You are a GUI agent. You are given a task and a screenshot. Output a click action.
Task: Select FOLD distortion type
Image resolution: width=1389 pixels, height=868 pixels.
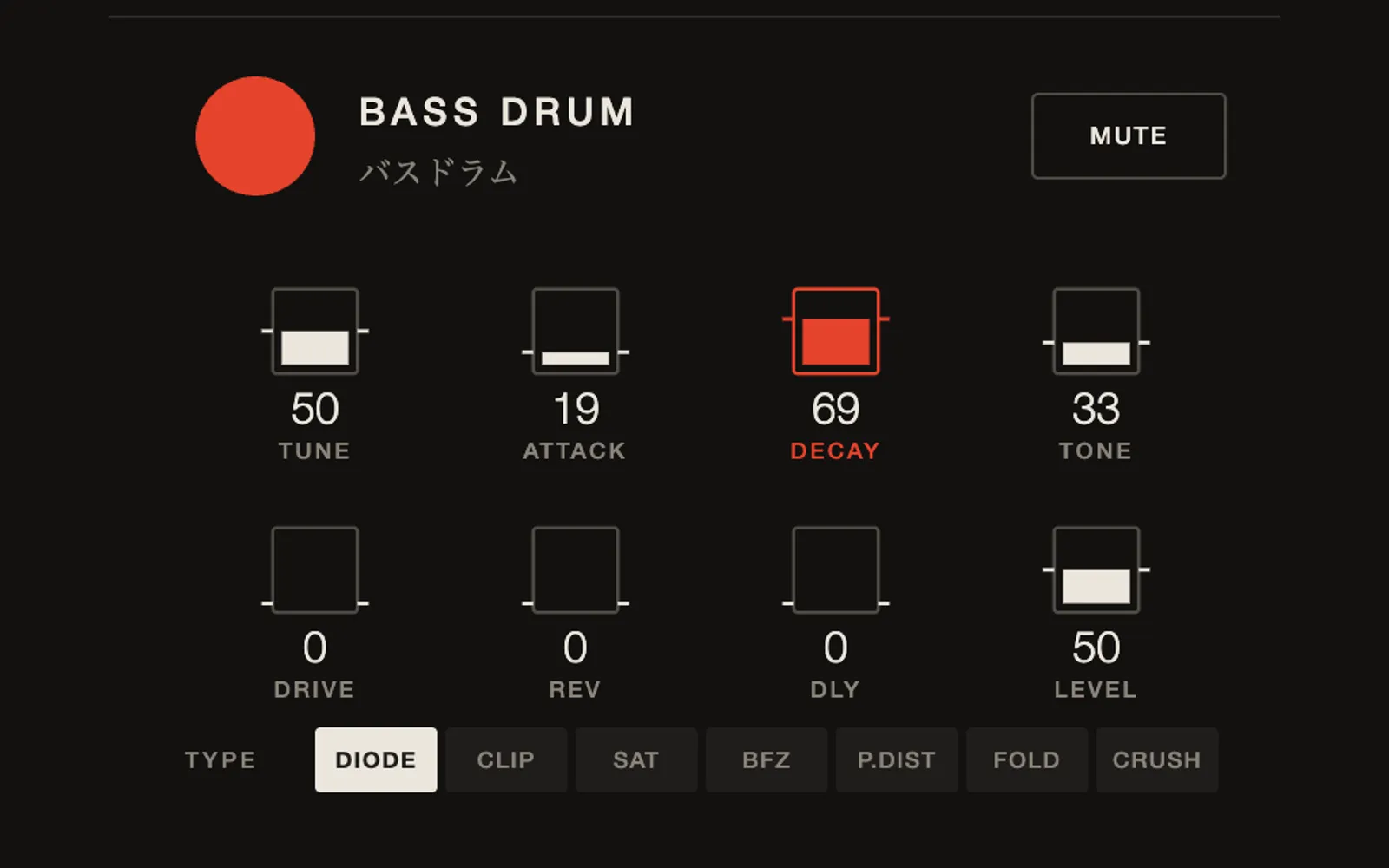[x=1027, y=760]
